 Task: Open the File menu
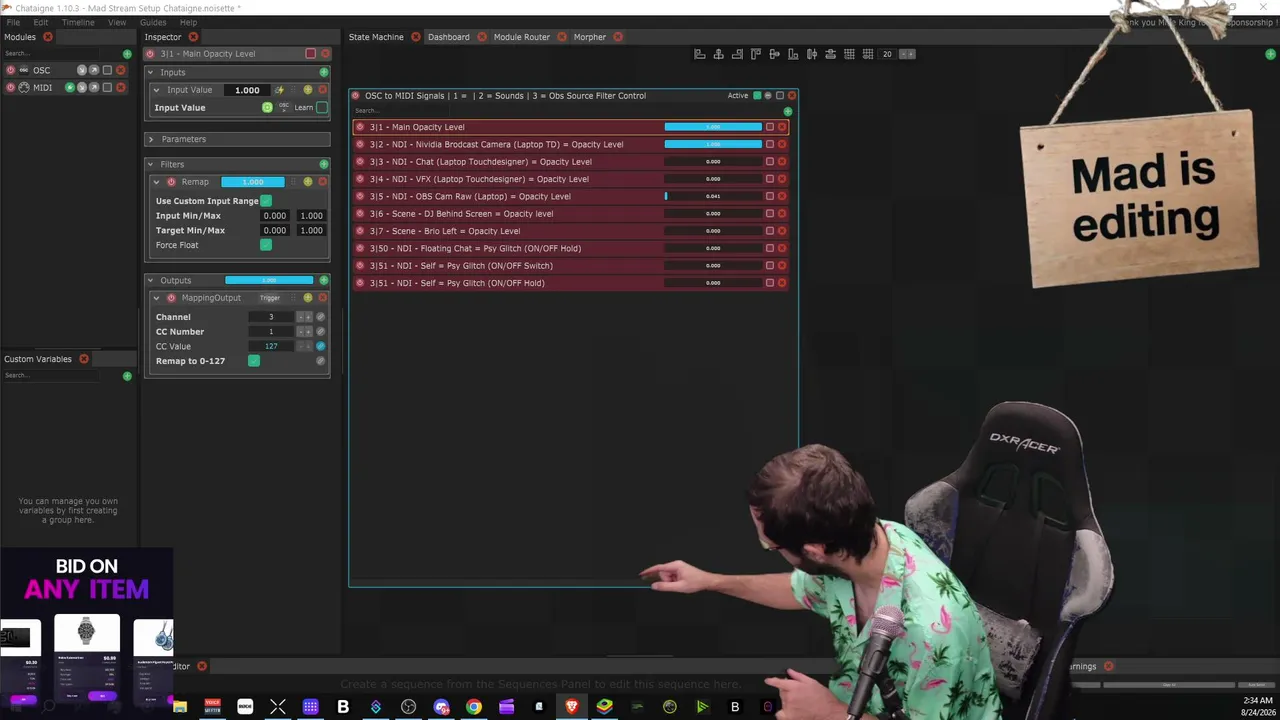pos(13,22)
